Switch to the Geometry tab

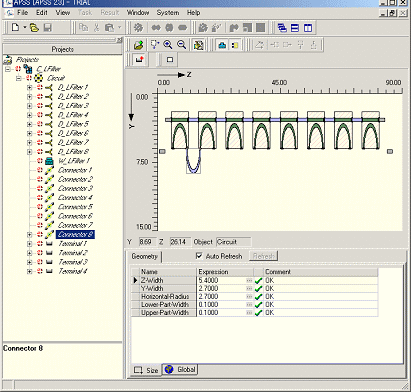[144, 256]
